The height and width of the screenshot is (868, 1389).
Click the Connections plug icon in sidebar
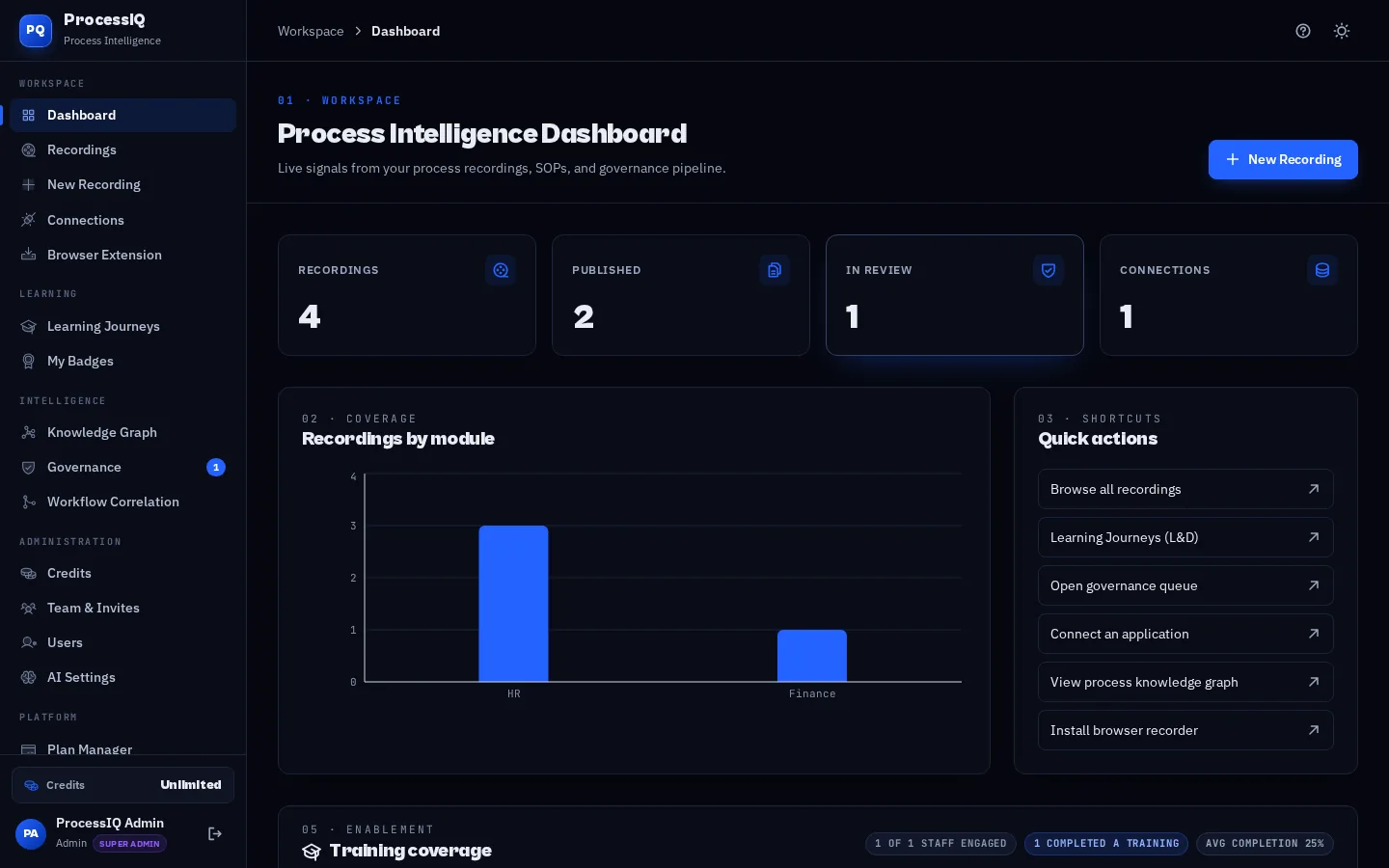click(x=29, y=220)
